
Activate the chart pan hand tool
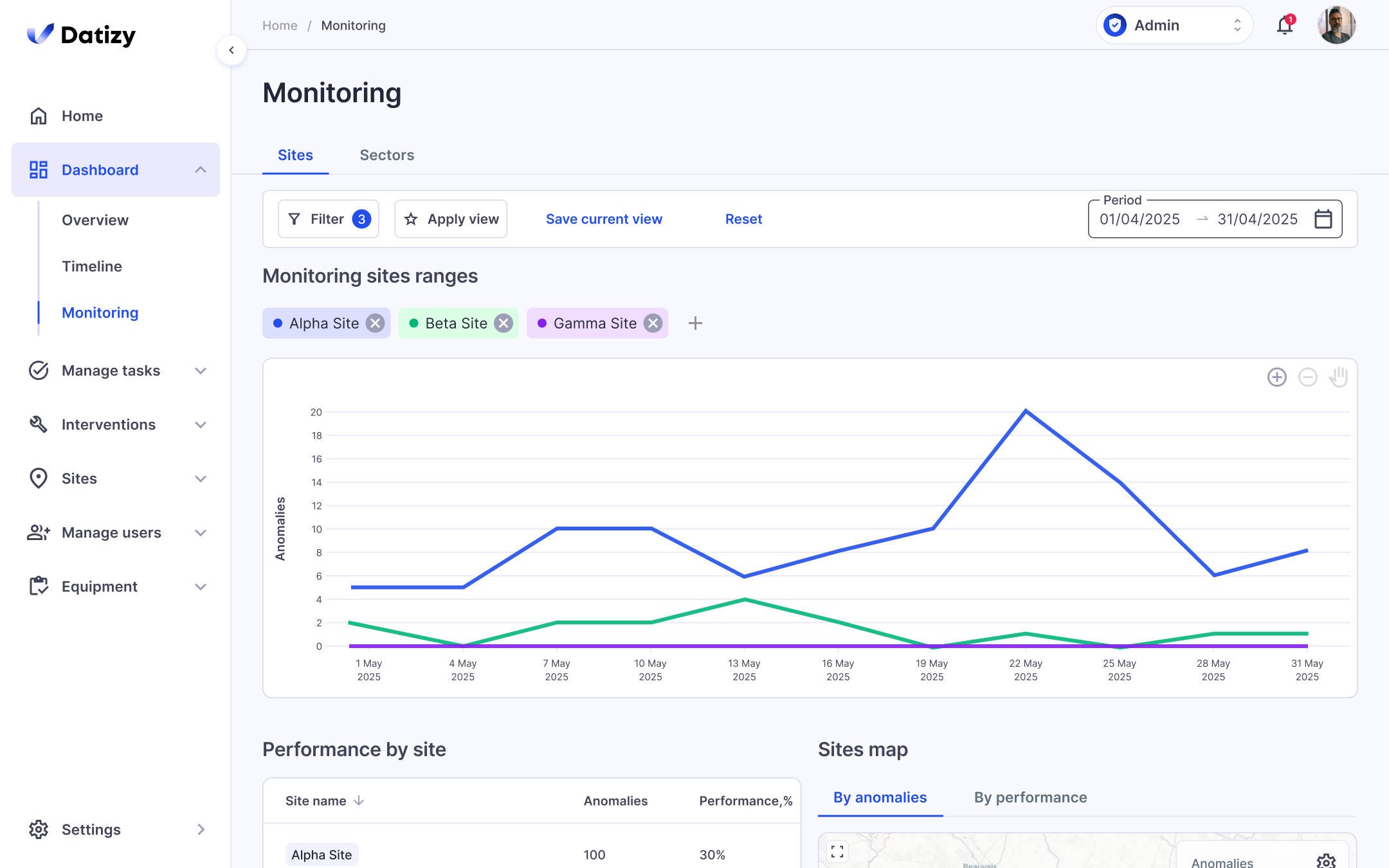coord(1338,377)
